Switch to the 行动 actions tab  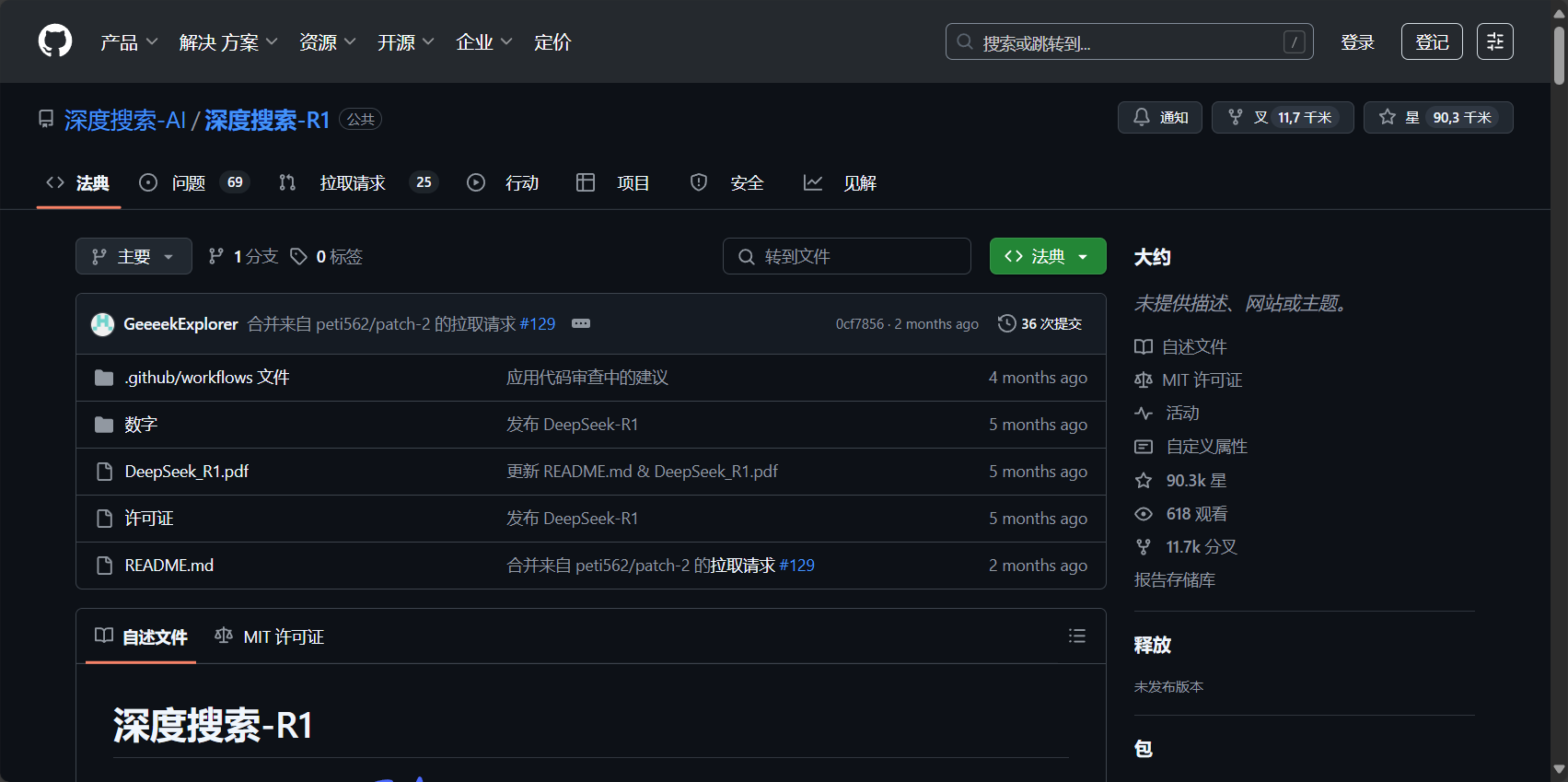click(x=503, y=183)
